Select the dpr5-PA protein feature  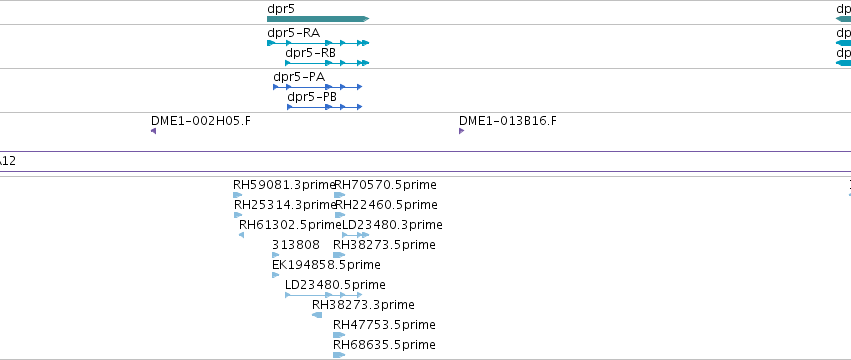pos(317,87)
